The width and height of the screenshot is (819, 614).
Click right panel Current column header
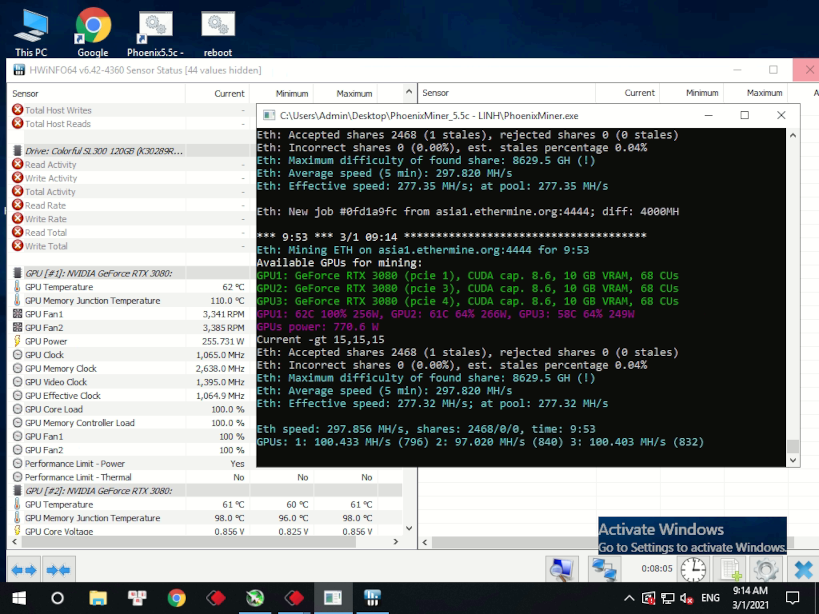tap(627, 93)
